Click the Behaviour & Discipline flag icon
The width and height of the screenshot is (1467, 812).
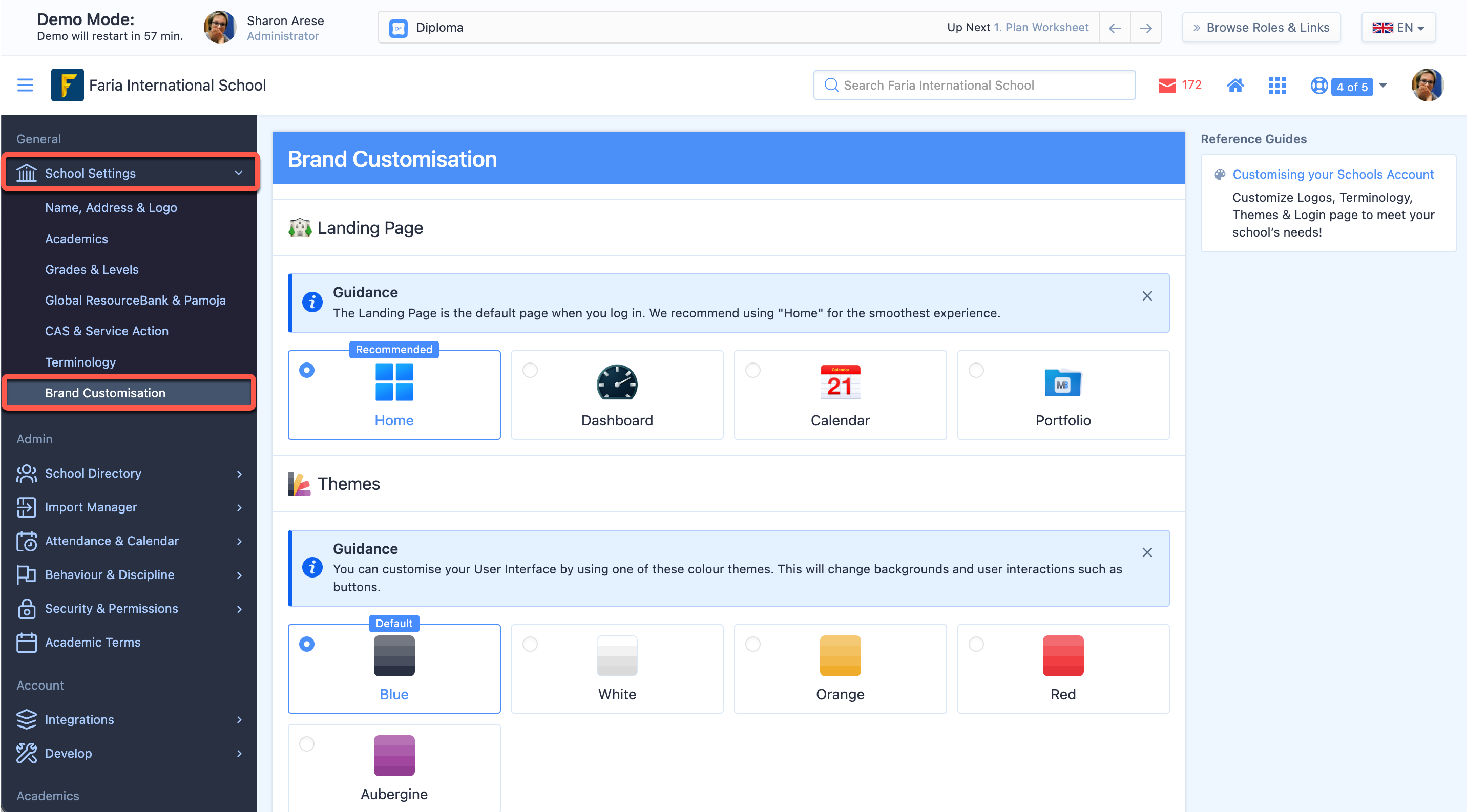(x=26, y=575)
